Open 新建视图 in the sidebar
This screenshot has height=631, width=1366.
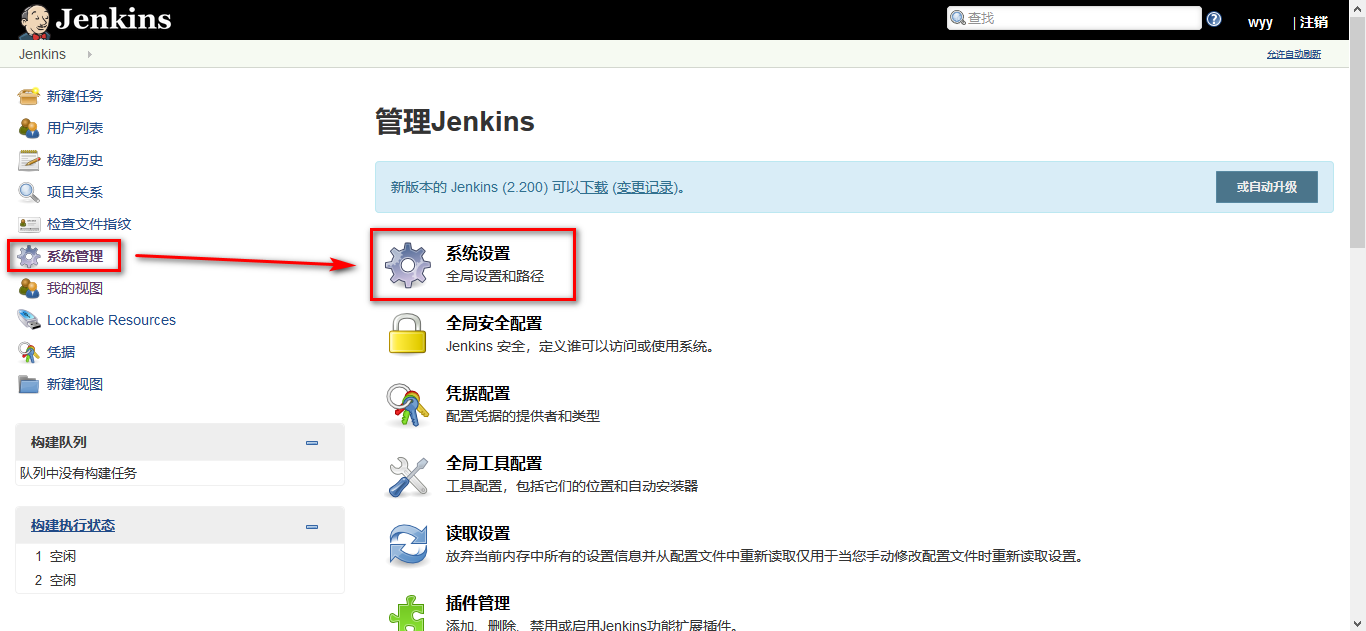[75, 384]
